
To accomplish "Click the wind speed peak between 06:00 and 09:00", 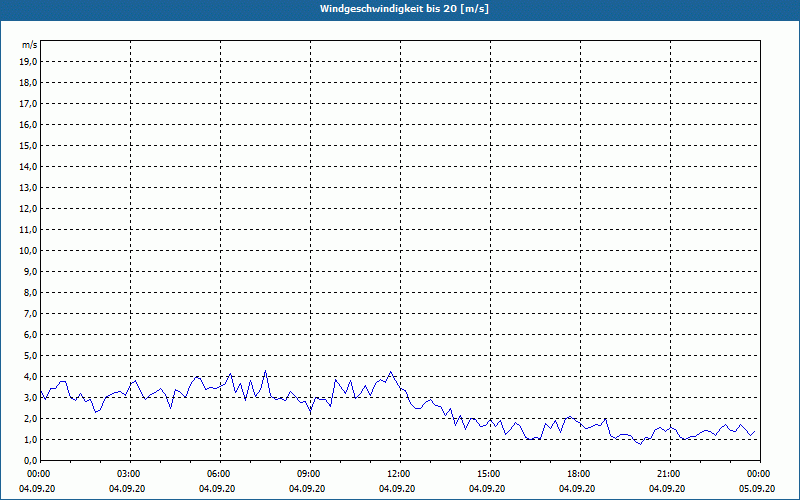I will point(265,371).
